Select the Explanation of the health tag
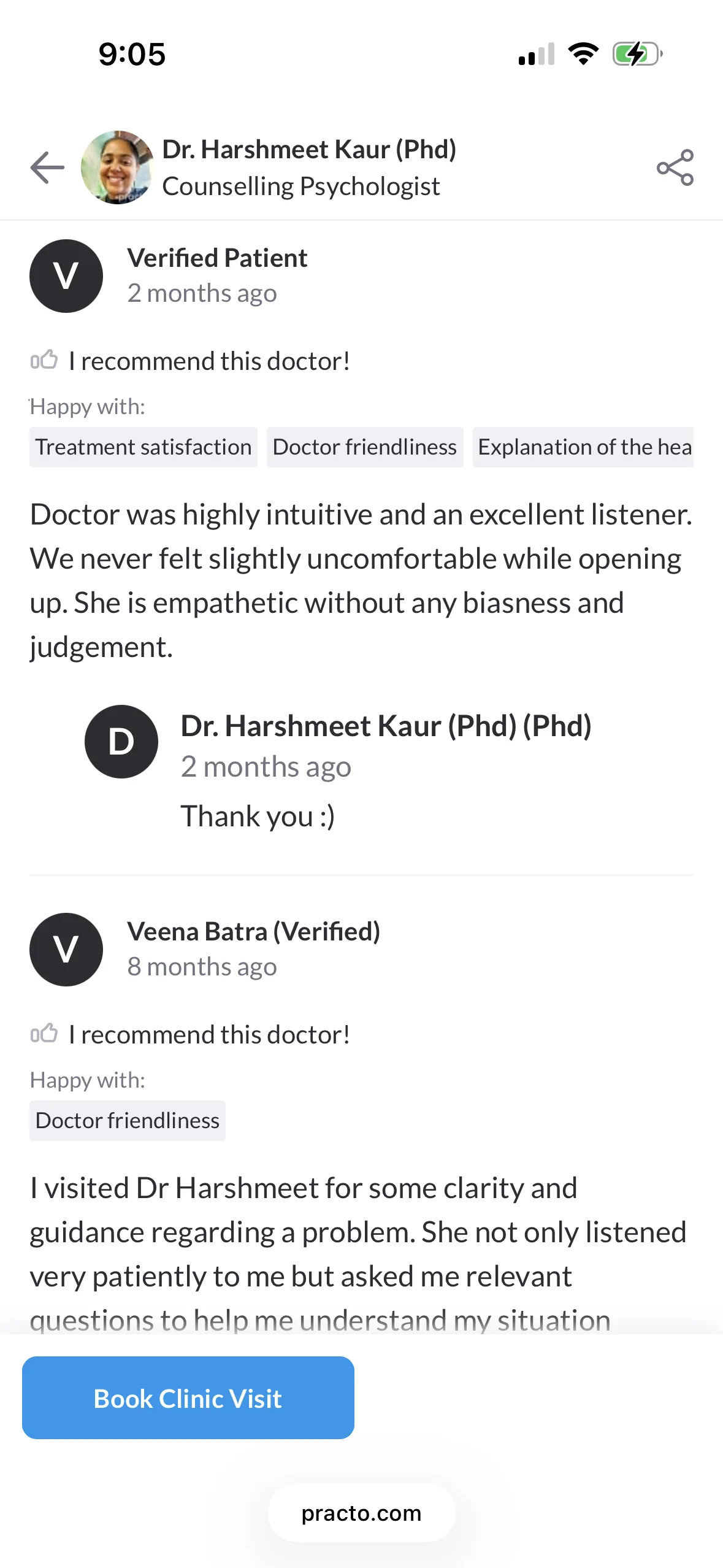The height and width of the screenshot is (1568, 723). click(x=583, y=447)
